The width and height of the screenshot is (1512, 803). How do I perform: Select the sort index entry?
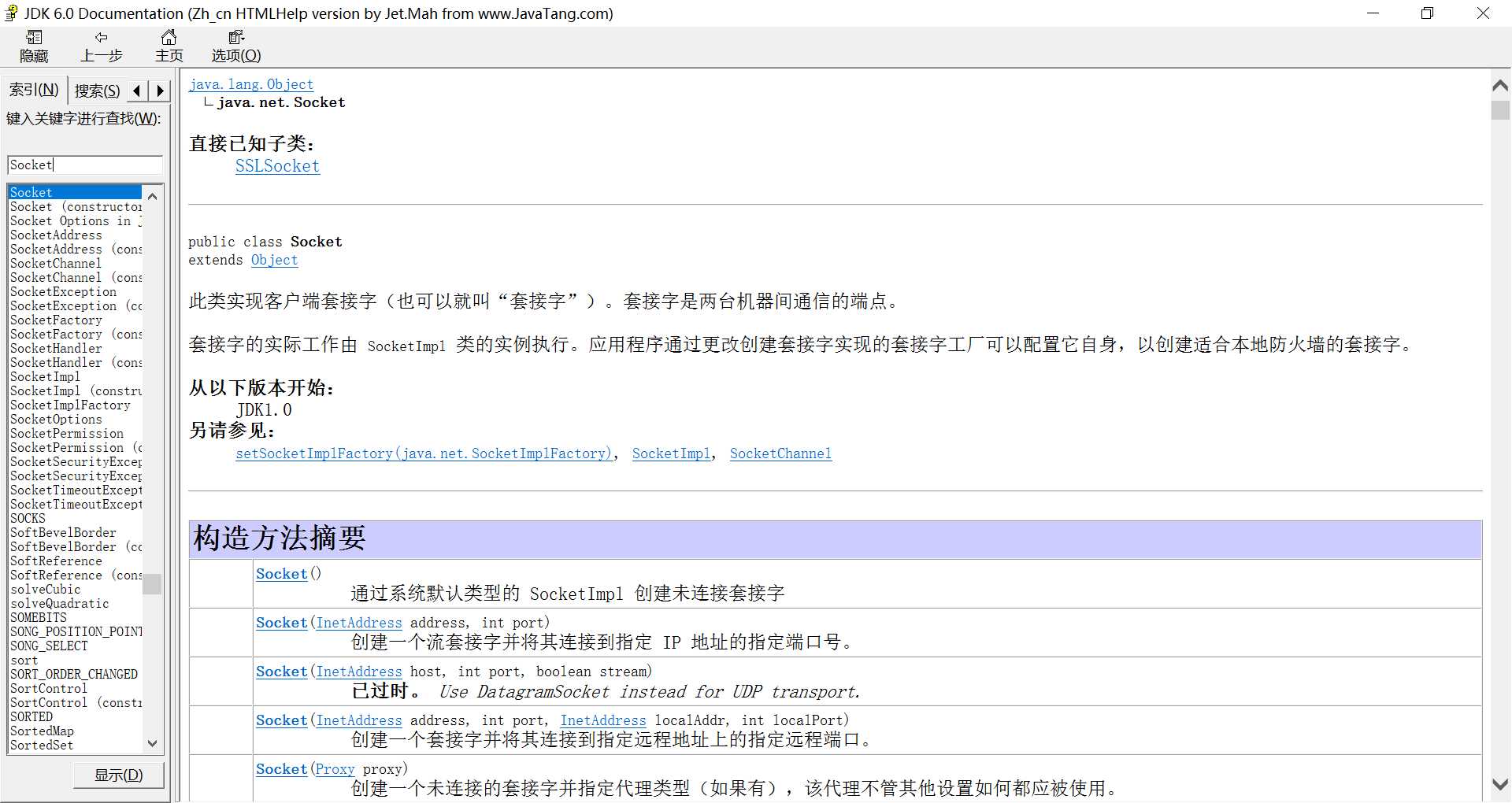24,660
